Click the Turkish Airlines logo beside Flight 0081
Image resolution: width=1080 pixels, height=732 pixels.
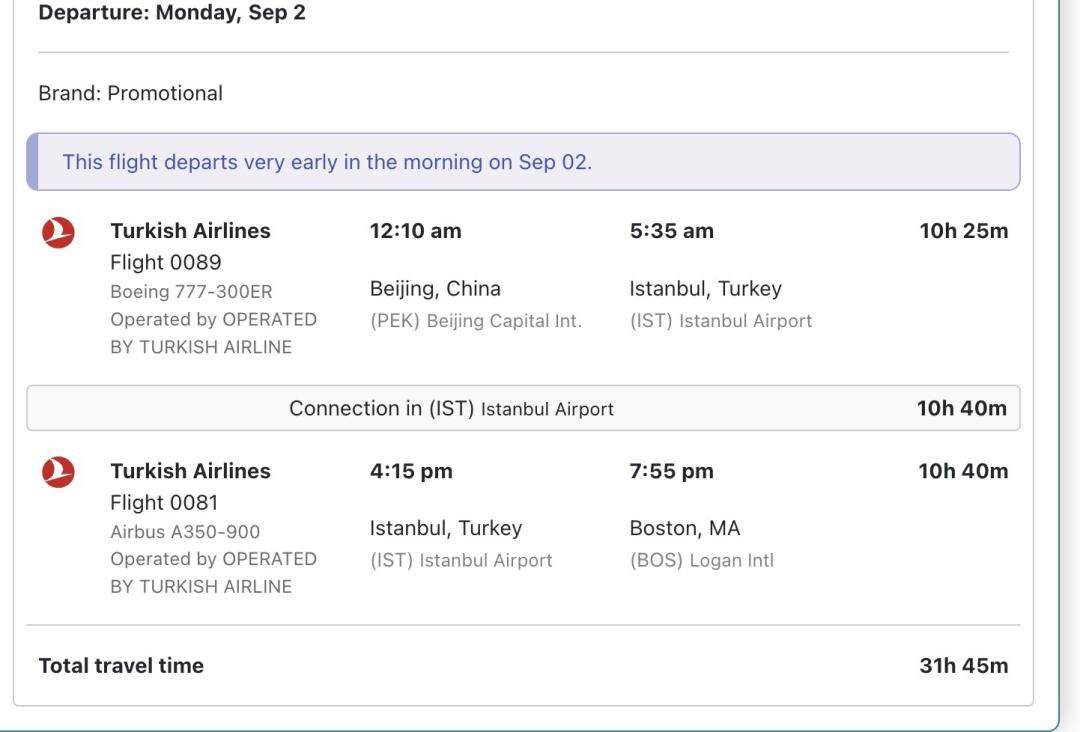[58, 472]
